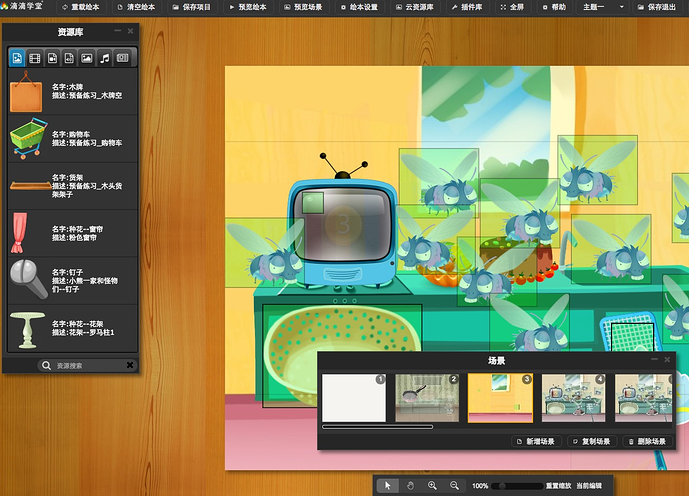The height and width of the screenshot is (496, 689).
Task: Select the 货架 shelf resource
Action: tap(73, 186)
